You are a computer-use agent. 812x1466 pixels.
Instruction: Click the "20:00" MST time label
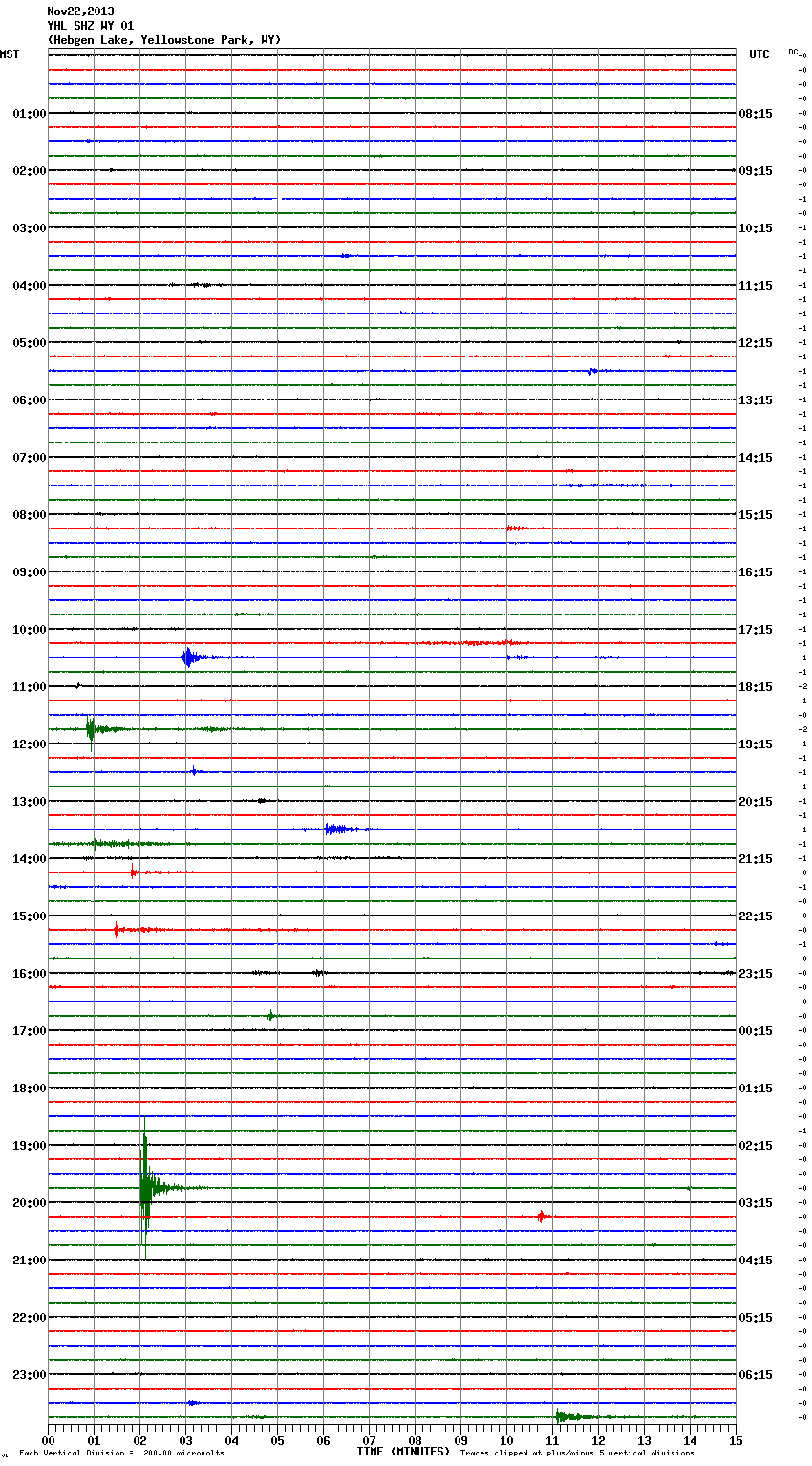coord(29,1202)
